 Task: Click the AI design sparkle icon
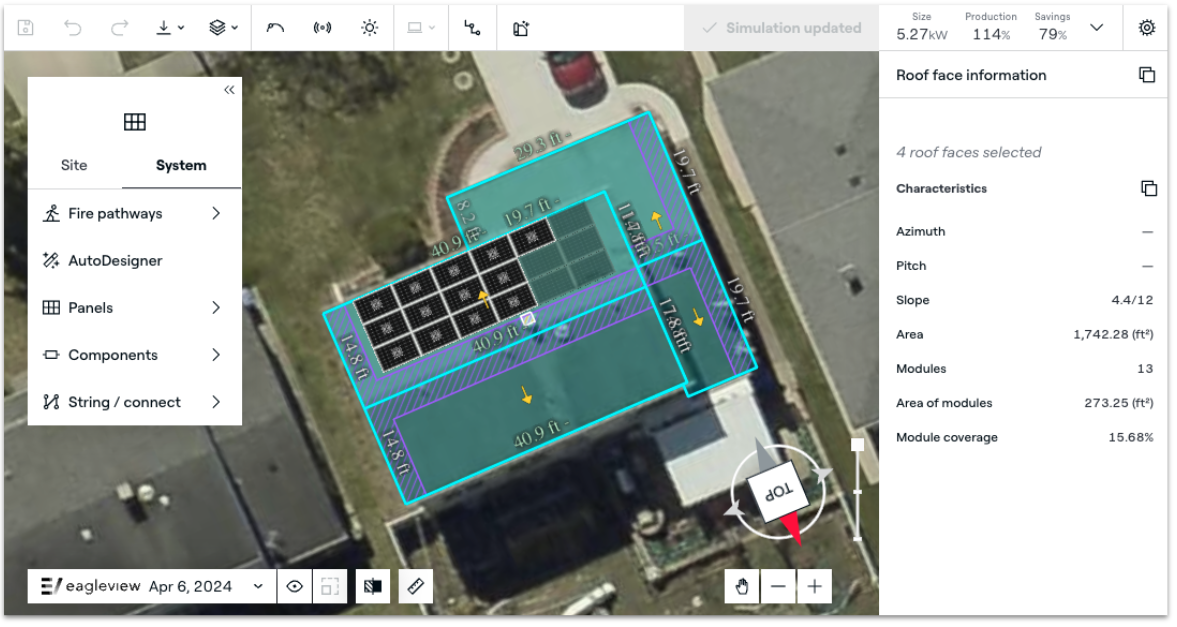click(x=521, y=28)
